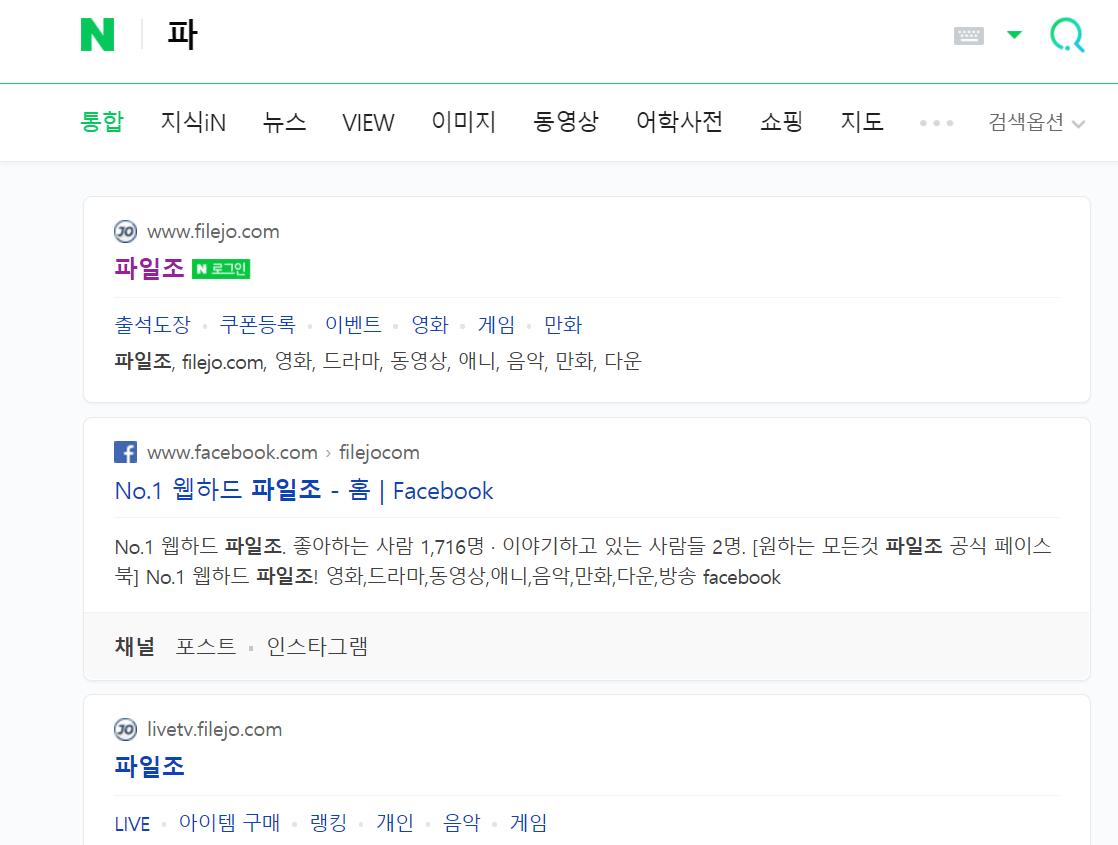Click the green Naver N logo
The image size is (1118, 845).
click(x=98, y=35)
